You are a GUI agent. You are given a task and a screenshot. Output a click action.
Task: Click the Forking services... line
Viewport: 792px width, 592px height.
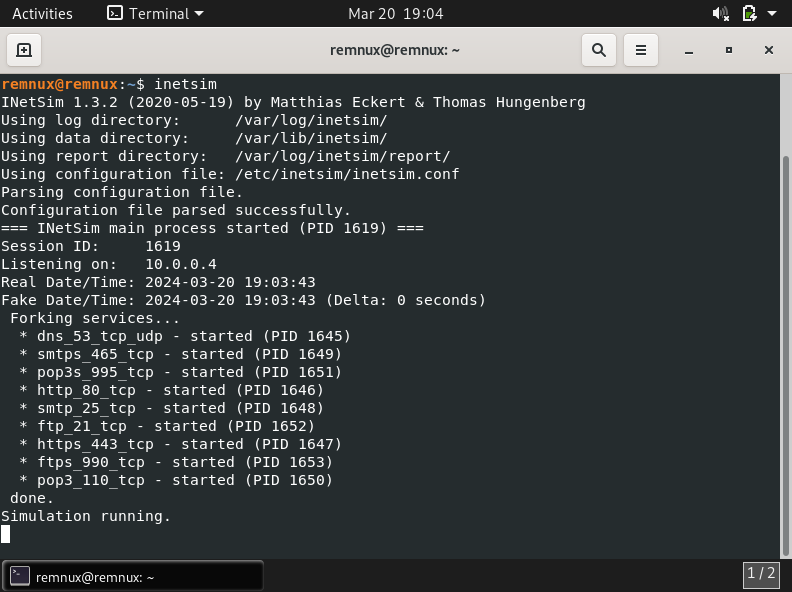[94, 318]
